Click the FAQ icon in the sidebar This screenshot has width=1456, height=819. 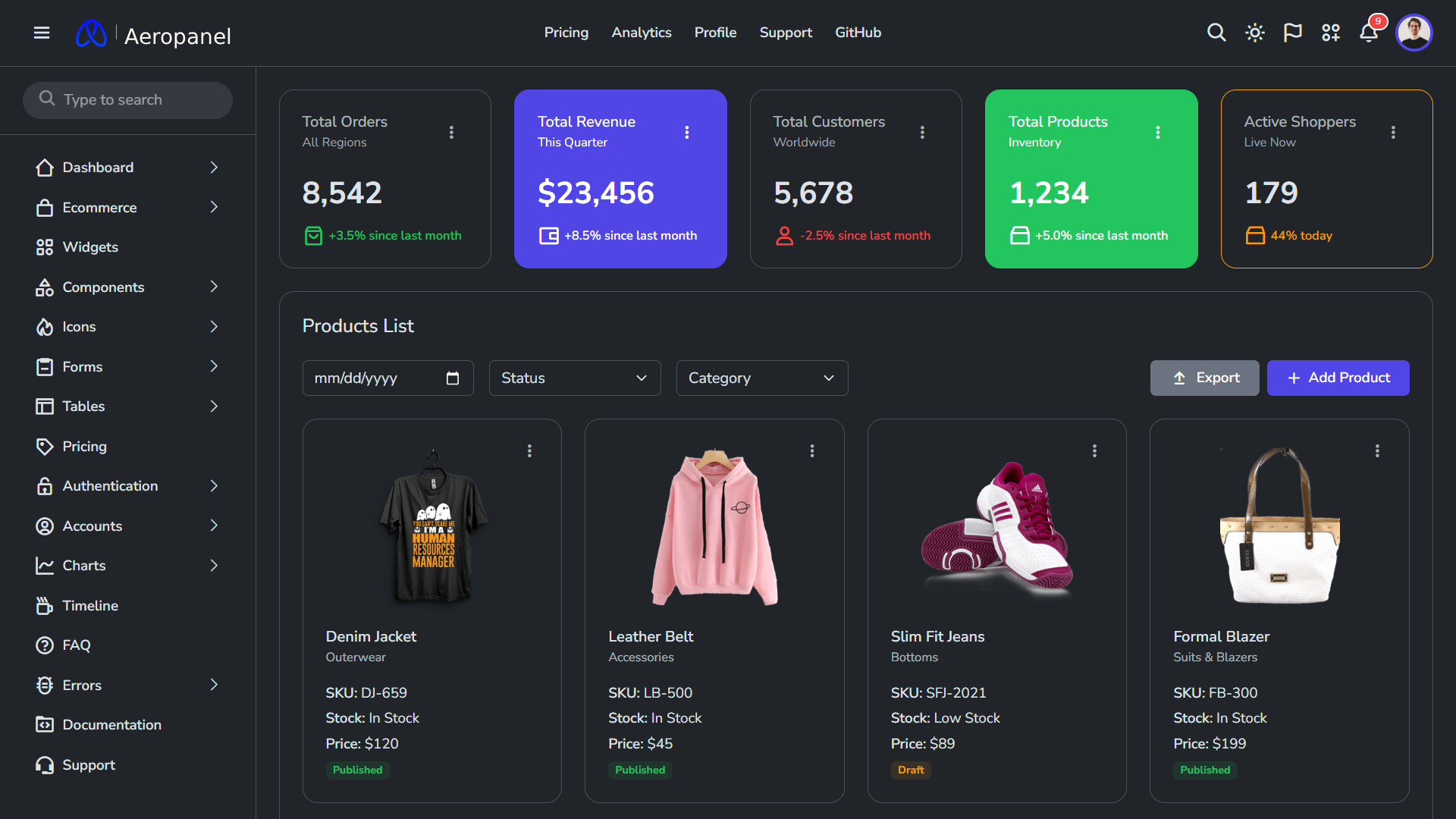coord(45,645)
